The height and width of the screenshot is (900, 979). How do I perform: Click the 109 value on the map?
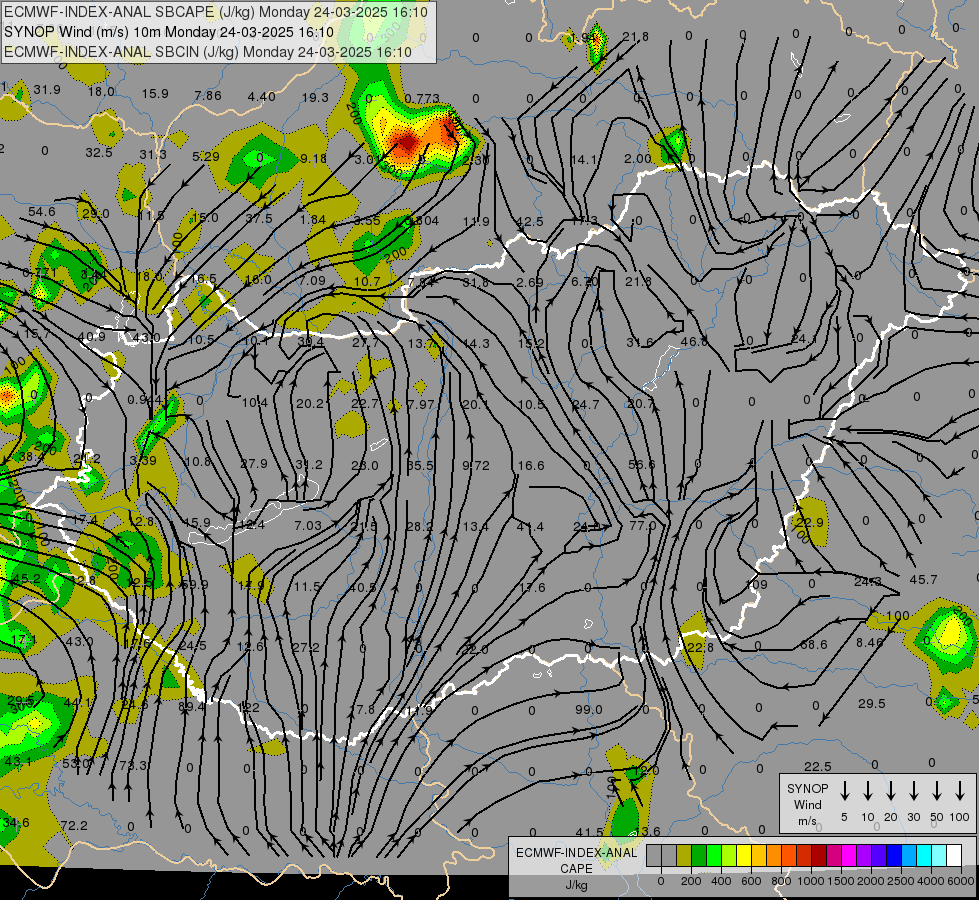pyautogui.click(x=757, y=585)
